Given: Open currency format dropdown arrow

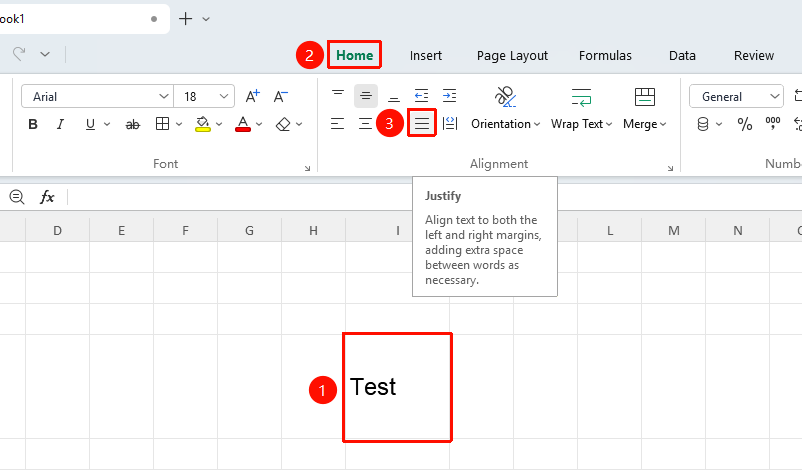Looking at the screenshot, I should [719, 124].
